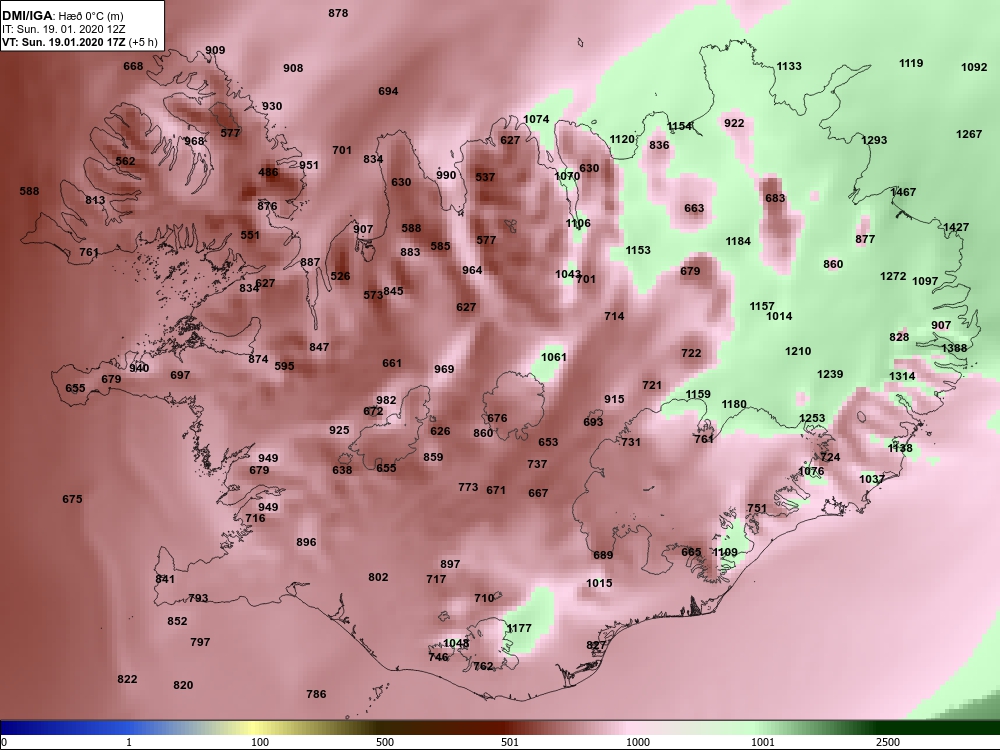Click the 675 value in the western sea
Image resolution: width=1000 pixels, height=750 pixels.
coord(72,499)
